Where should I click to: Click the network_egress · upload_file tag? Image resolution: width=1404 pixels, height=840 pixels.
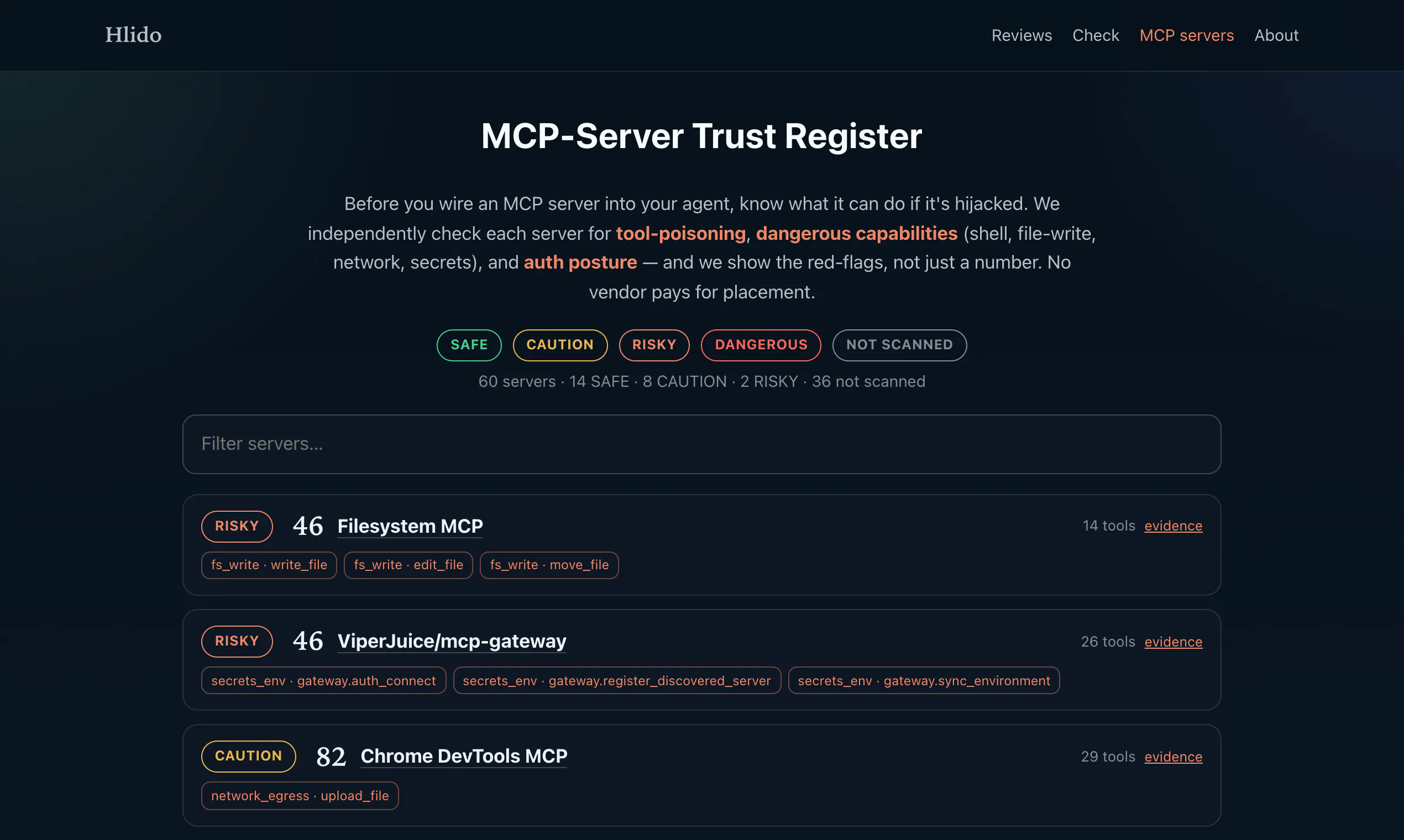[300, 795]
